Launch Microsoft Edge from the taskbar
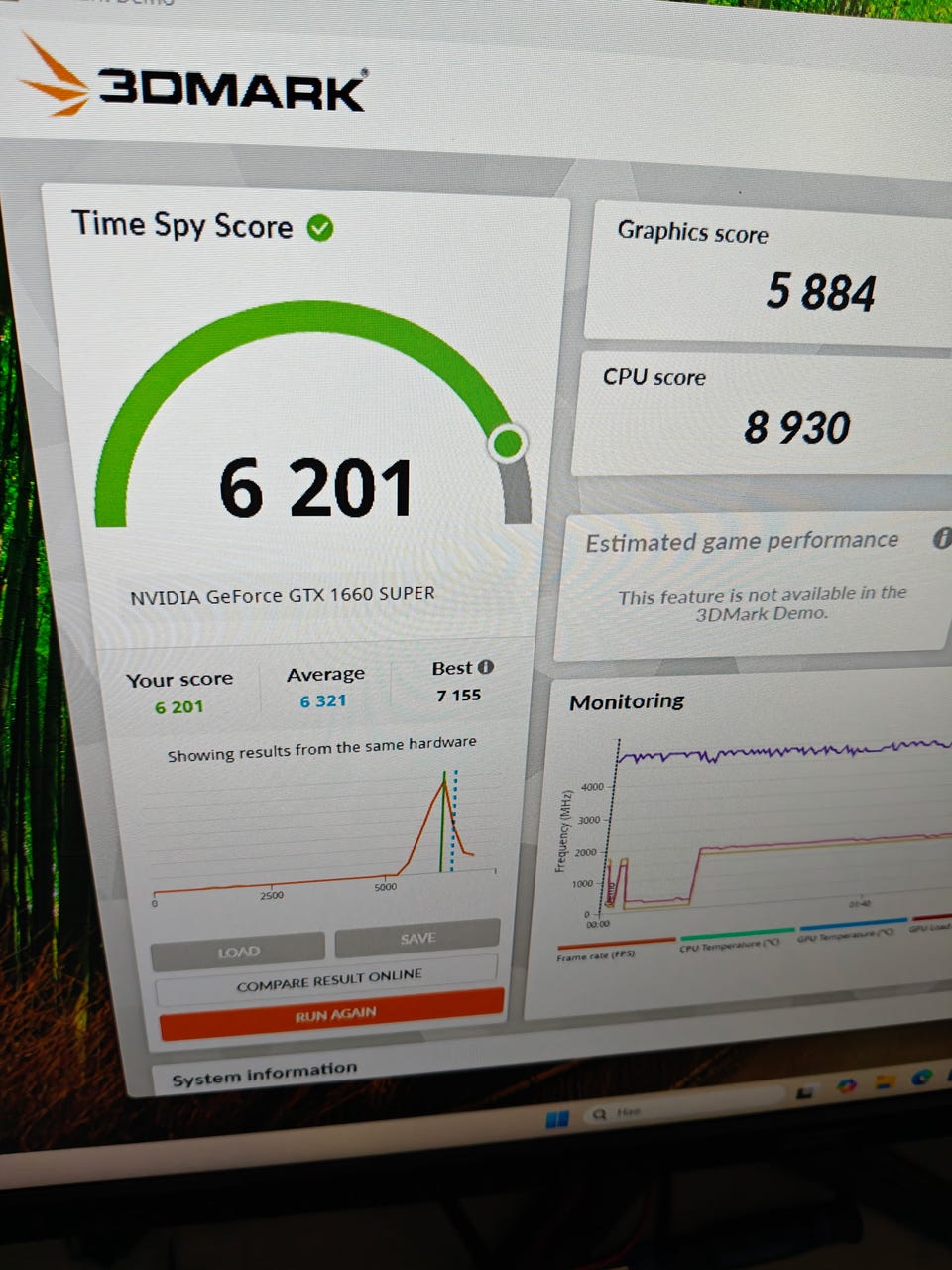The width and height of the screenshot is (952, 1270). 923,1077
